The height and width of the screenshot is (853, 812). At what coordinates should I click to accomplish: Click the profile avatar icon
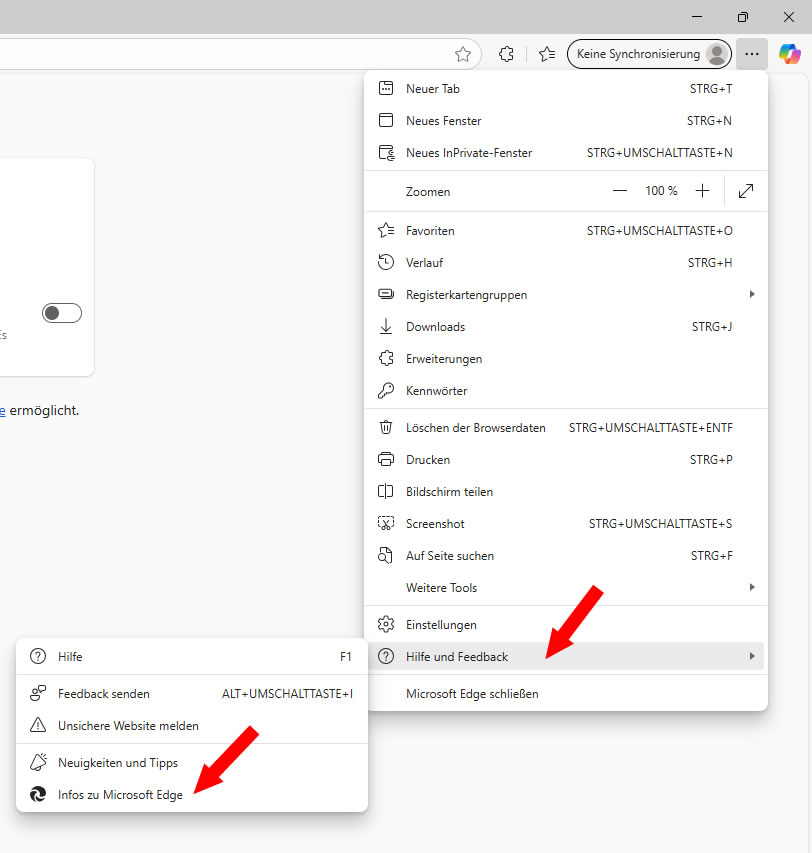[x=717, y=54]
